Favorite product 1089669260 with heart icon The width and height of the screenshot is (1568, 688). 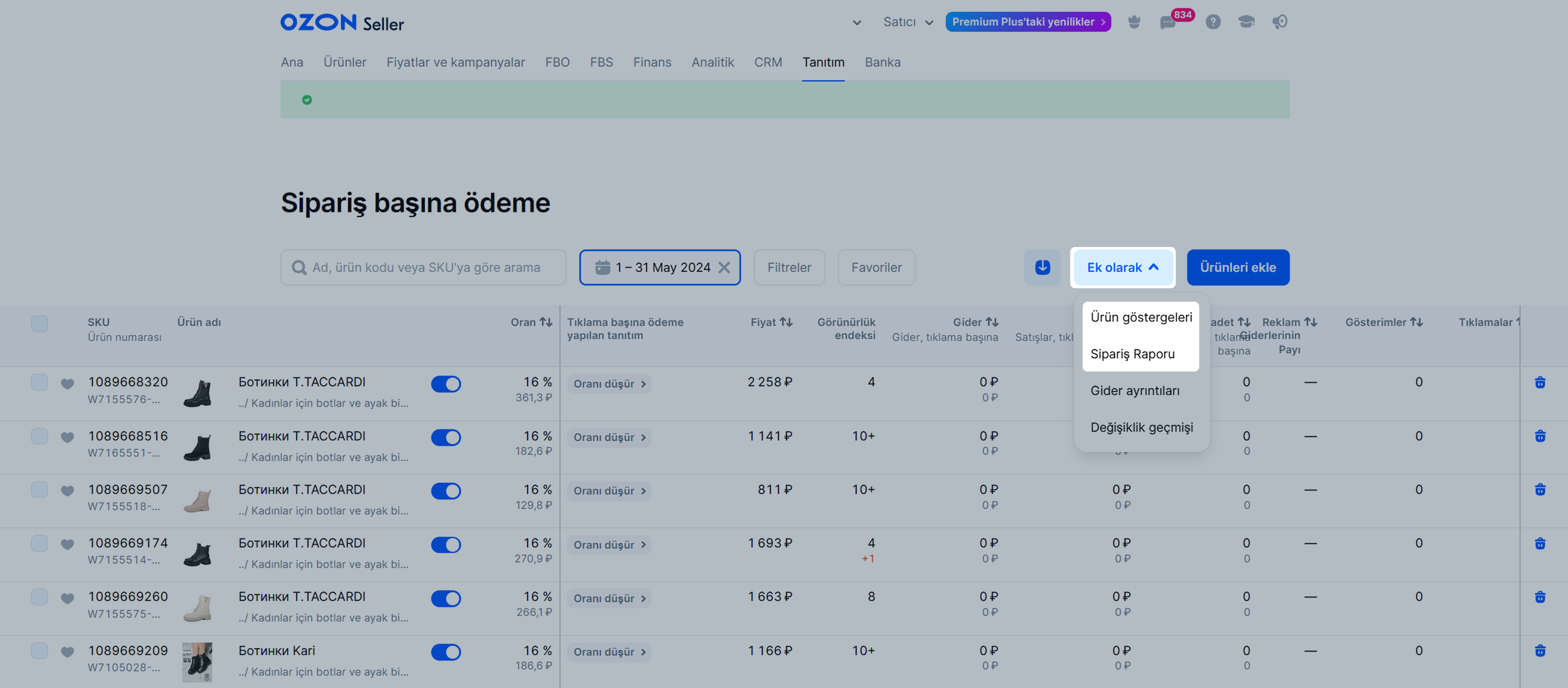pyautogui.click(x=68, y=598)
